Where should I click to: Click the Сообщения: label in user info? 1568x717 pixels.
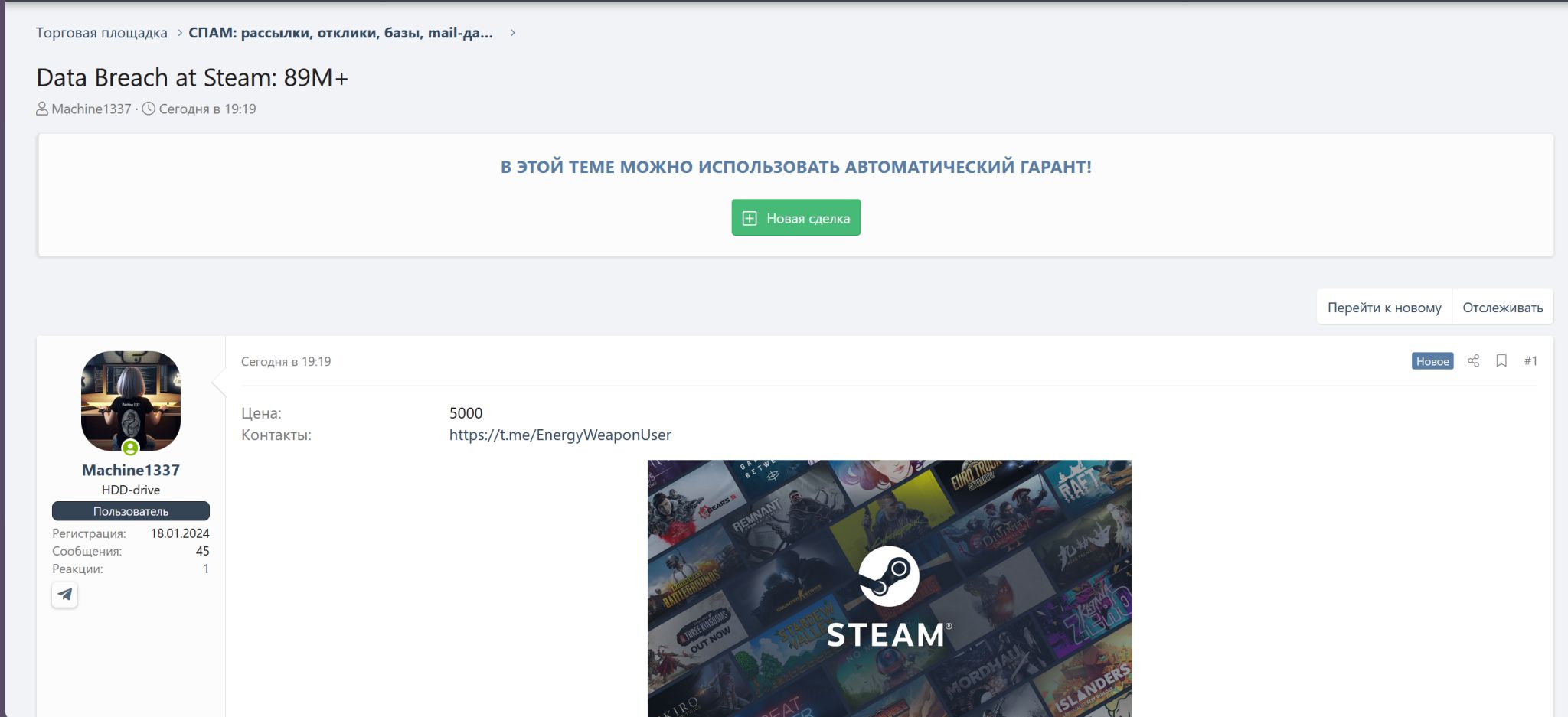click(87, 551)
